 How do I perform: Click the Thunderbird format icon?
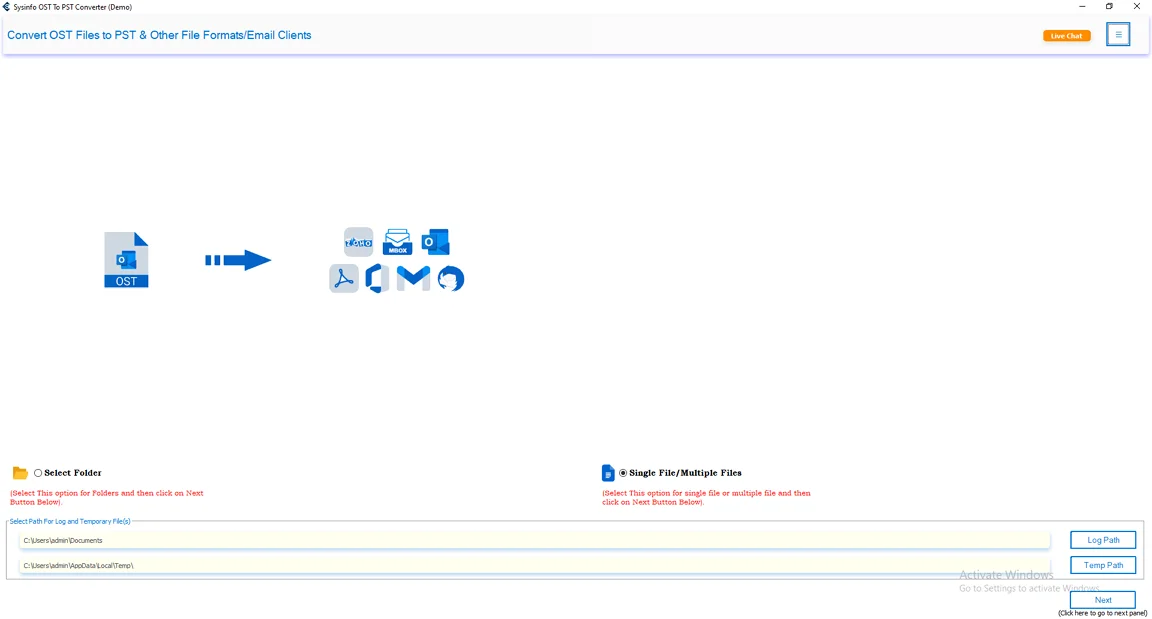click(451, 279)
